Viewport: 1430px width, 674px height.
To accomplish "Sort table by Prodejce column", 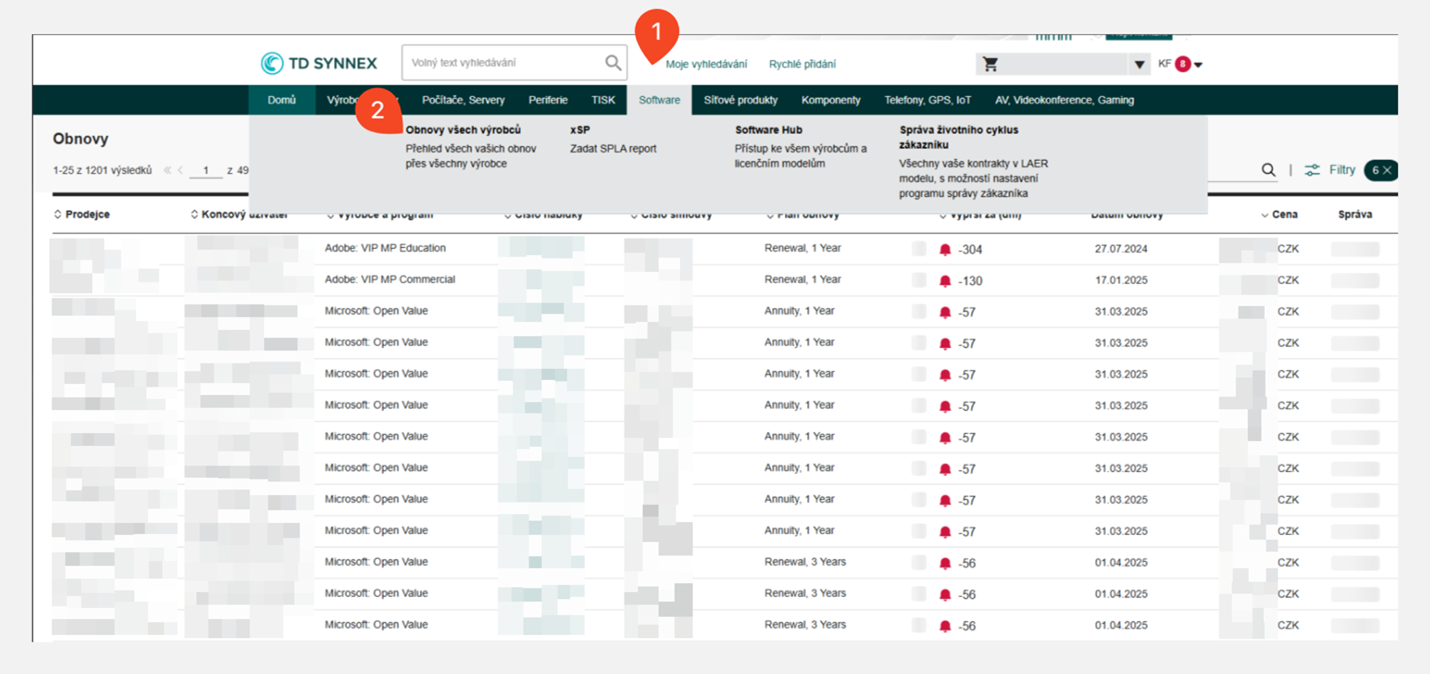I will point(81,214).
